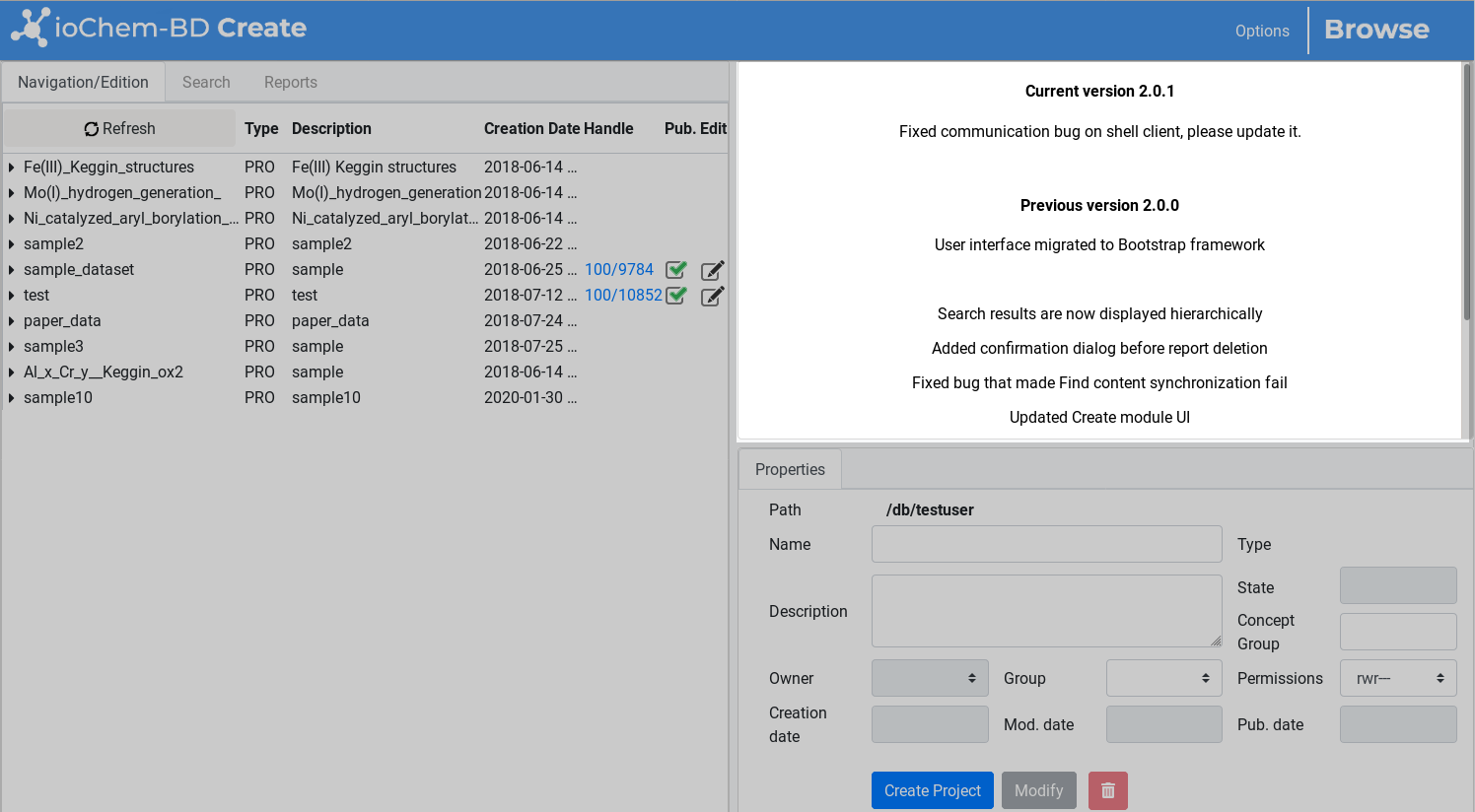Switch to the Reports tab
Screen dimensions: 1475x812
click(291, 83)
